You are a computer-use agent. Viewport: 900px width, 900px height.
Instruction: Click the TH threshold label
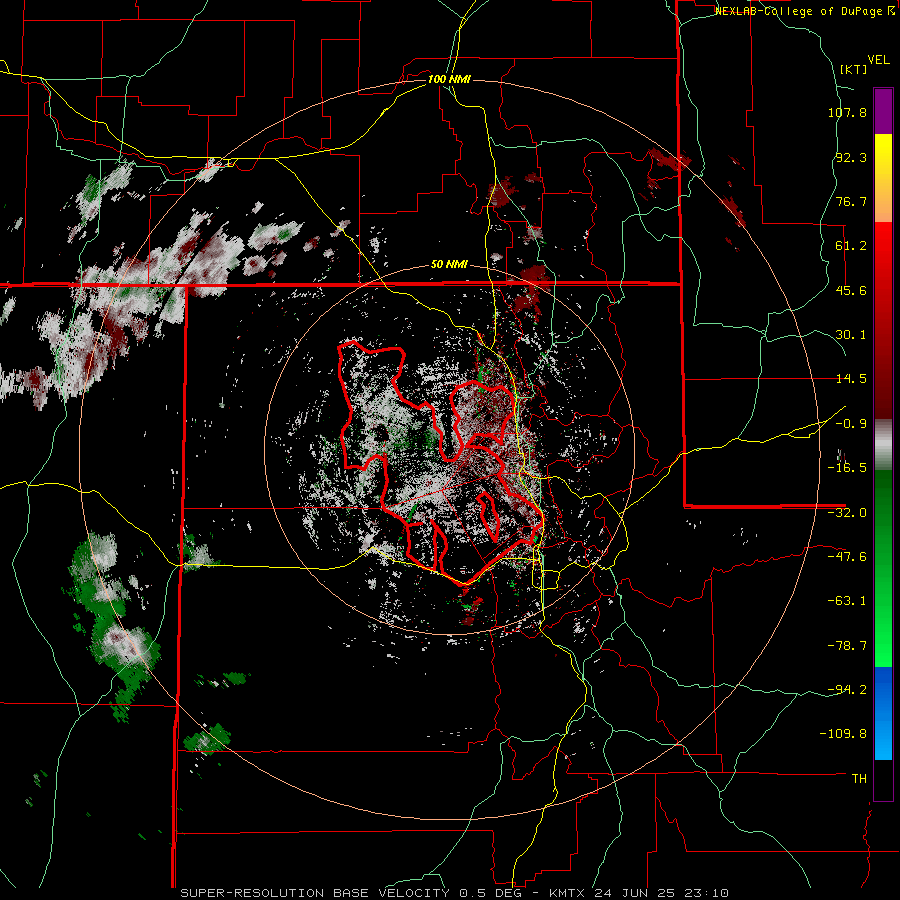(859, 778)
